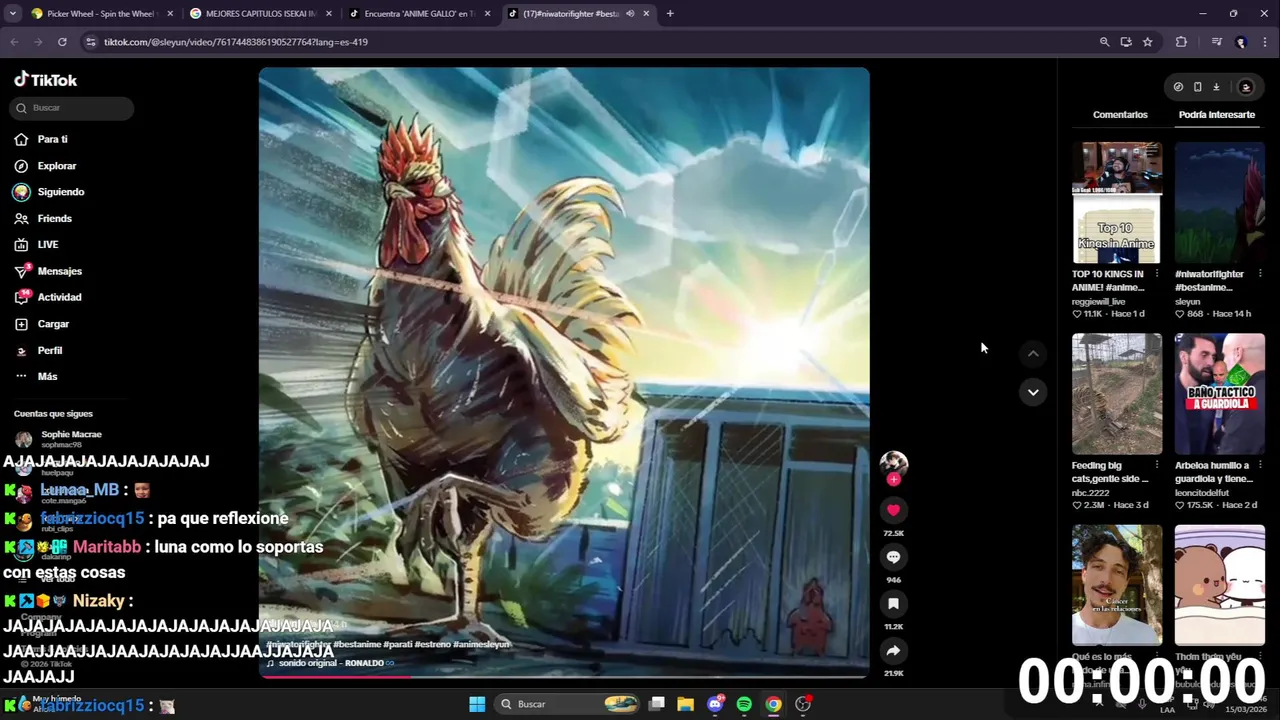1280x720 pixels.
Task: Click the sonido original - RONALDO link
Action: pos(330,663)
